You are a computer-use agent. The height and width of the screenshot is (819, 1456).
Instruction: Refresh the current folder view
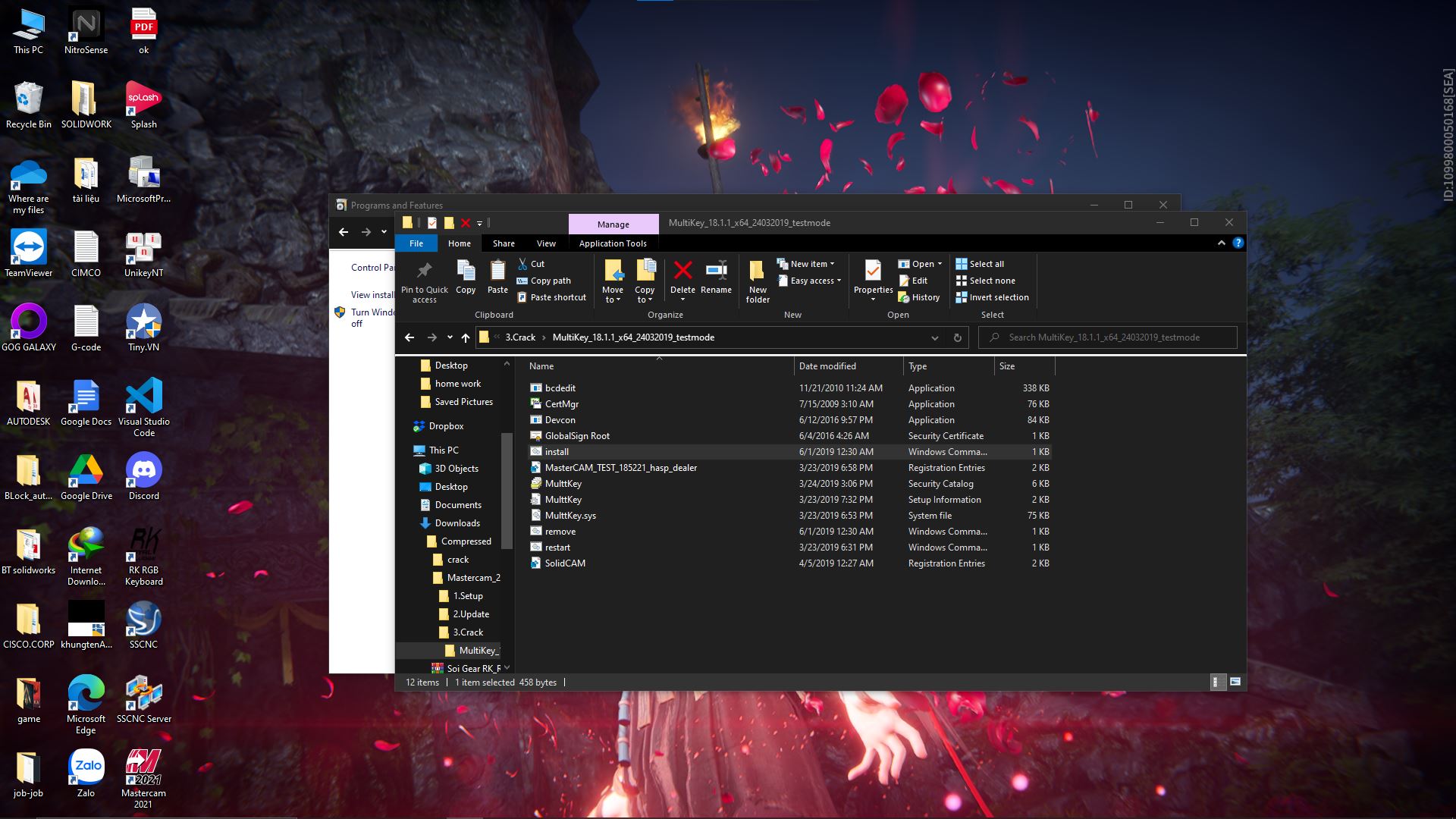957,337
